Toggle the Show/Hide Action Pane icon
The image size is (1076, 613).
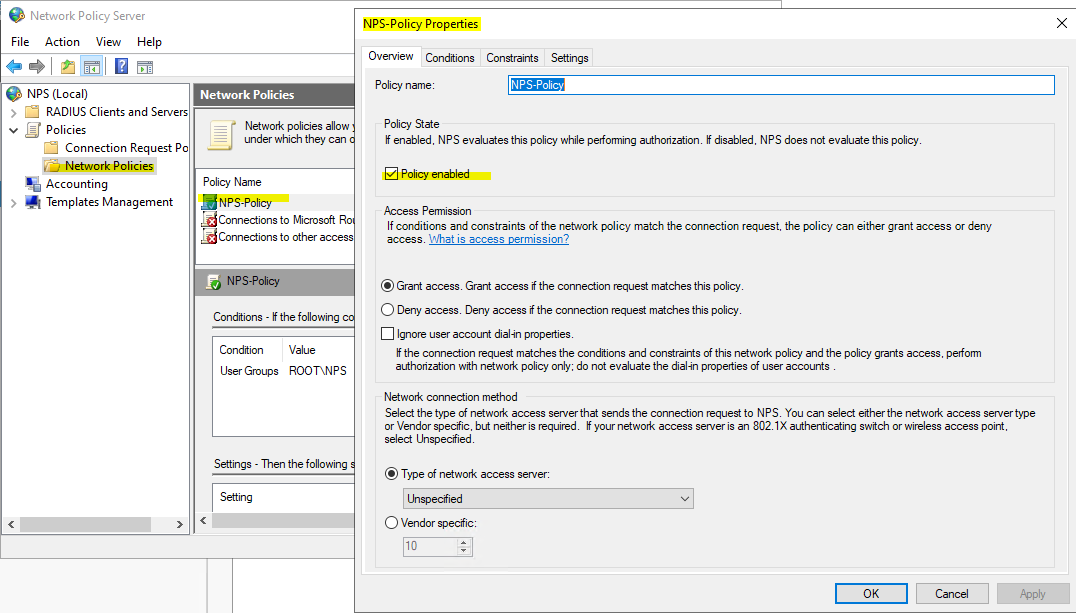click(x=145, y=67)
